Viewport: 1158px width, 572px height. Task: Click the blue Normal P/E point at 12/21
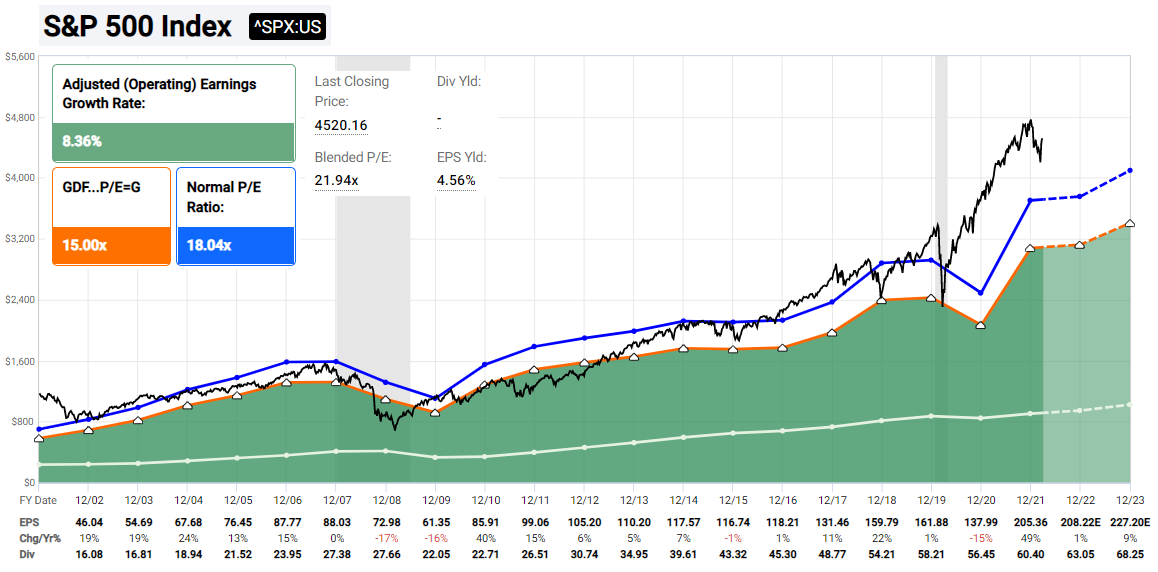1030,200
